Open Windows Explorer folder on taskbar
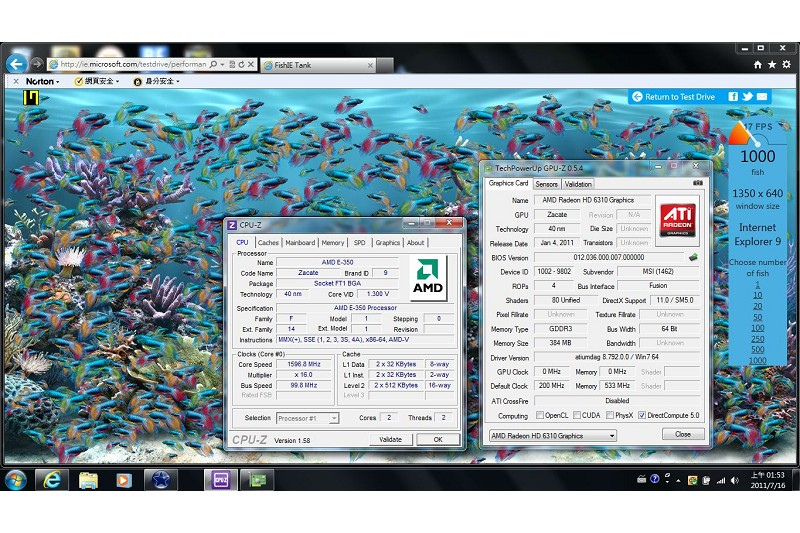 click(88, 480)
